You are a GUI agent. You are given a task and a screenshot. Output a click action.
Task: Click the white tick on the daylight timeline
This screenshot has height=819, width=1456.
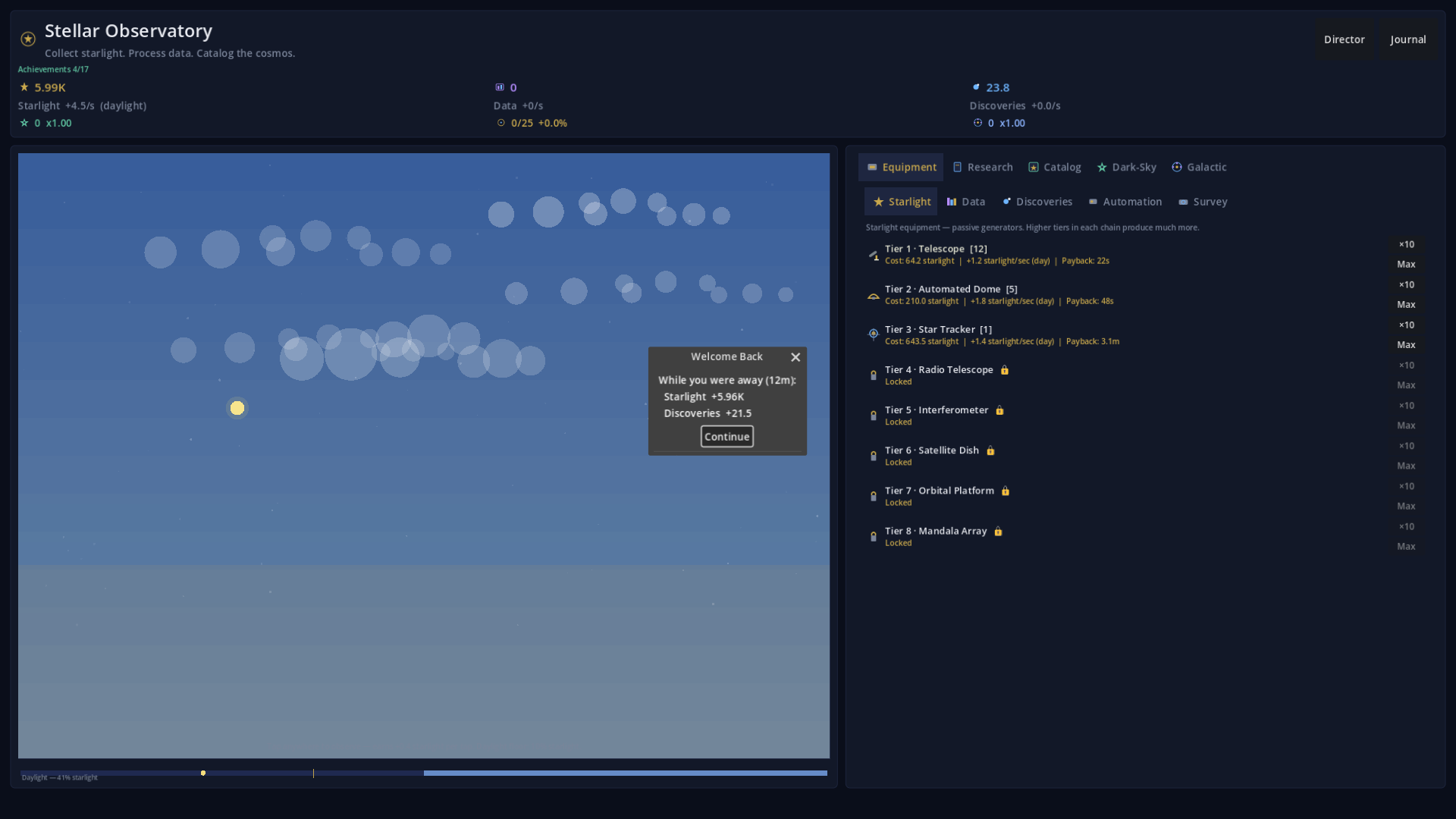[x=313, y=773]
